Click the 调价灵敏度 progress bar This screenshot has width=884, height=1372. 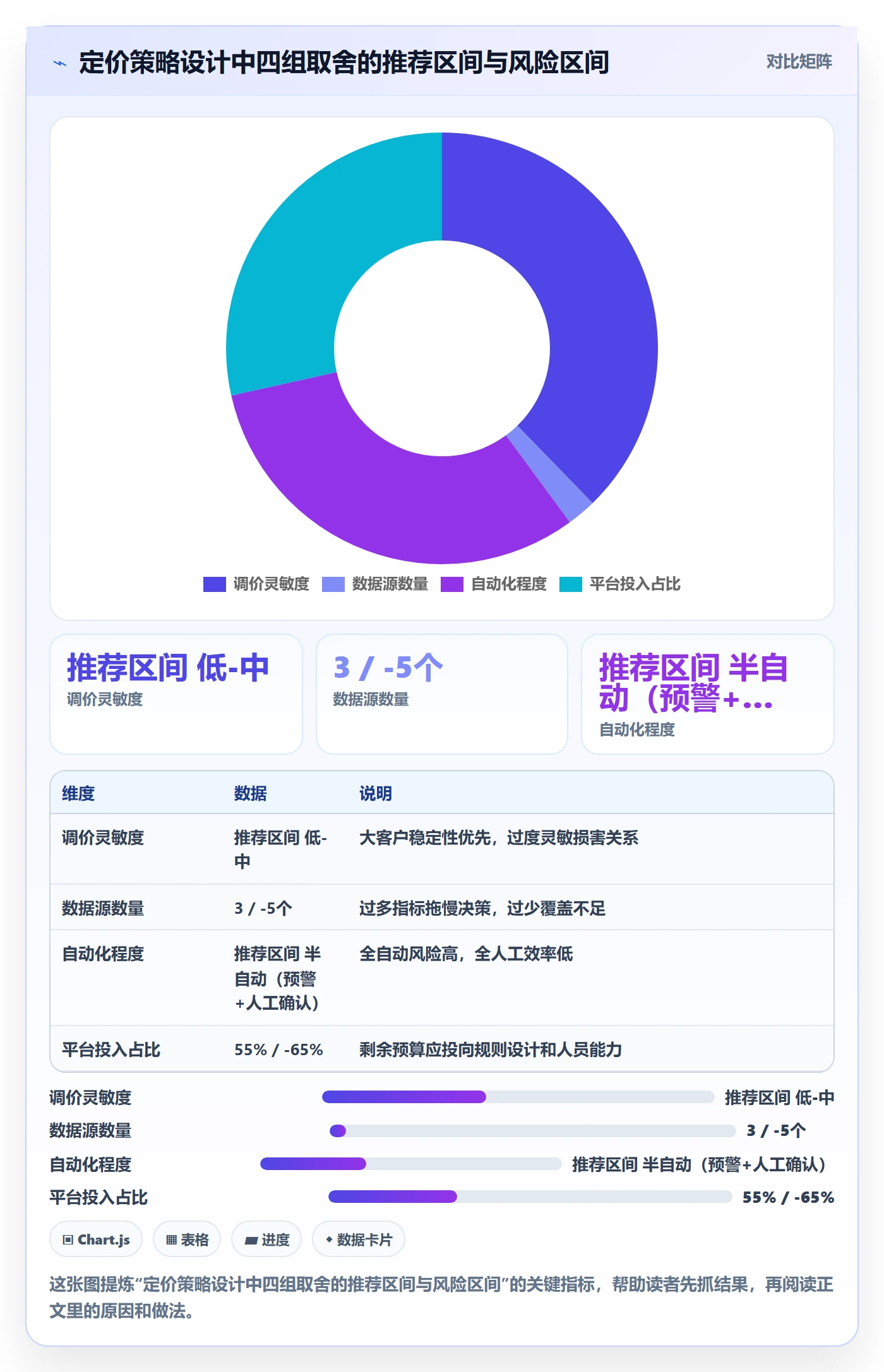[x=518, y=1097]
